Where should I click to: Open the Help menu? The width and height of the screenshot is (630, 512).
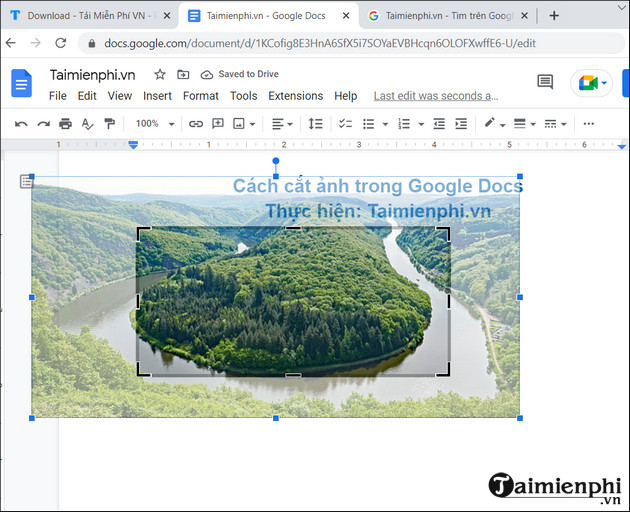[346, 96]
